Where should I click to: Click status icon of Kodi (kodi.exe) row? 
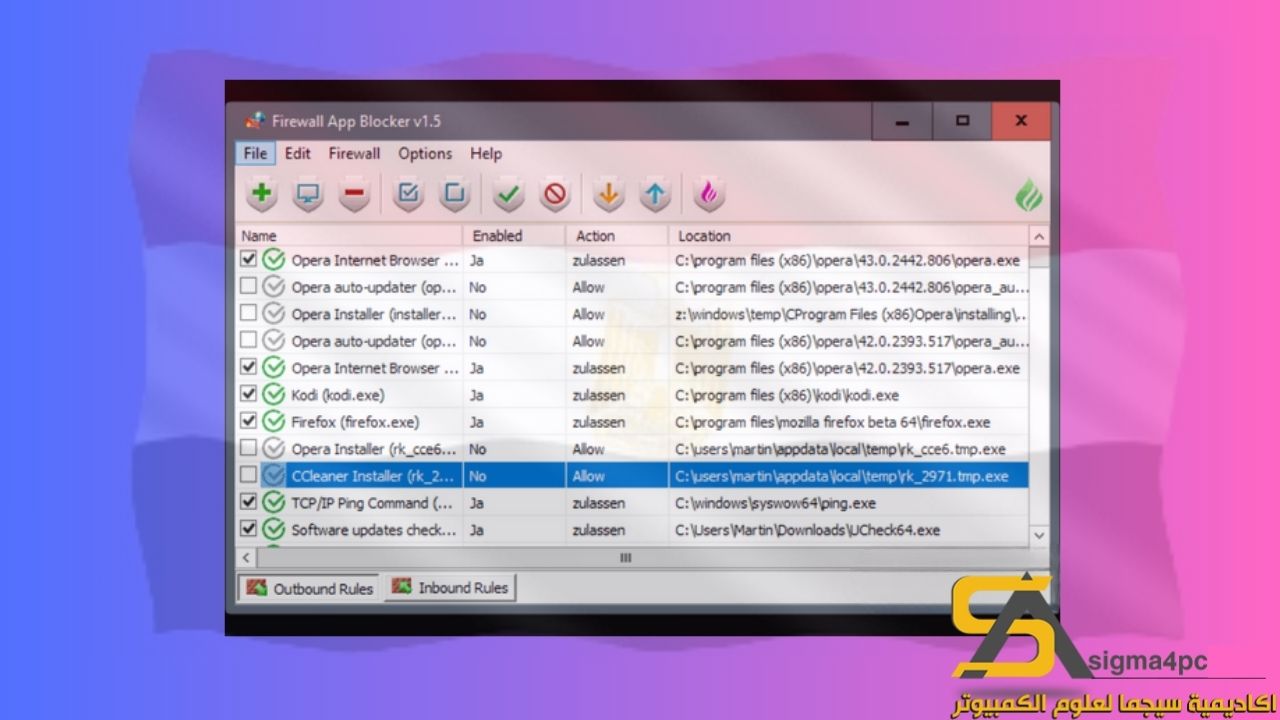tap(274, 395)
